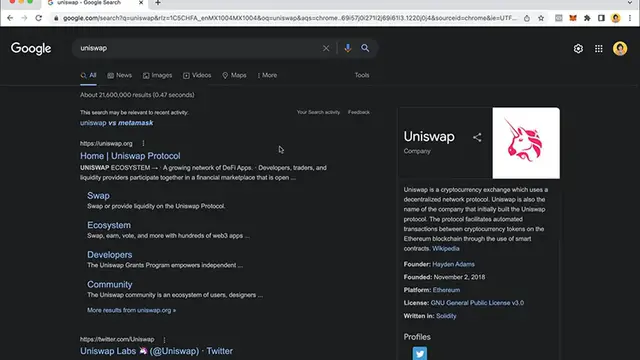Close the uniswap Google Search tab

(x=141, y=3)
